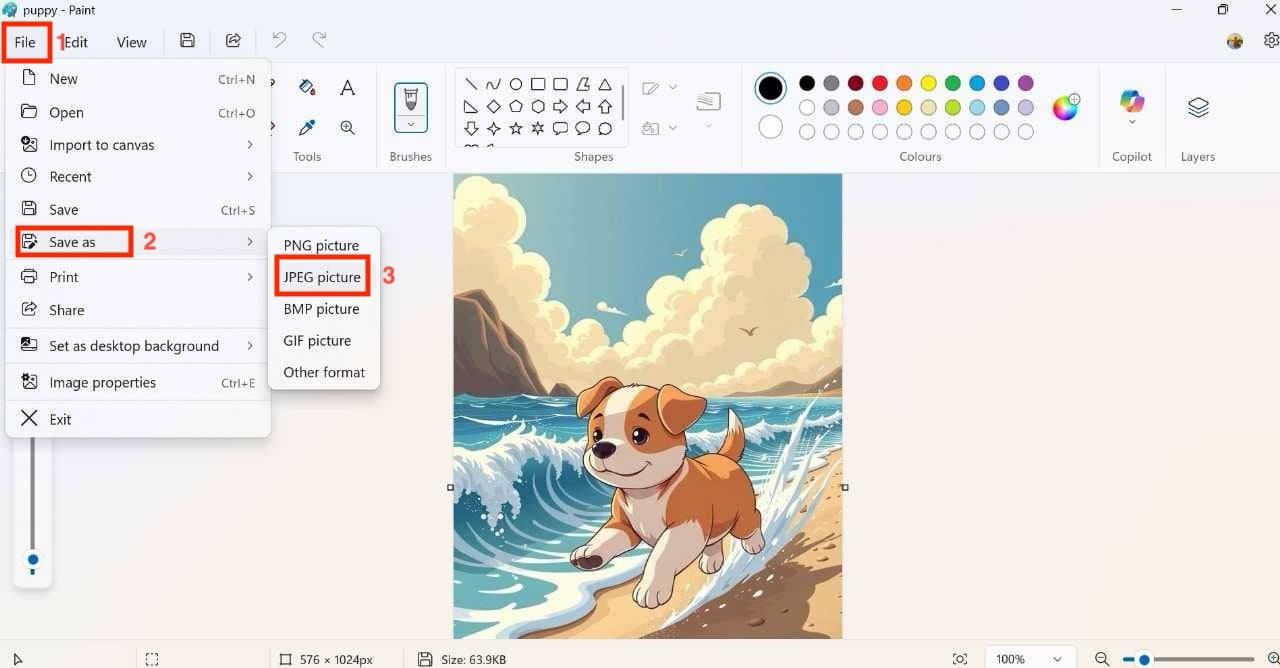Select the five-point star shape

[516, 128]
